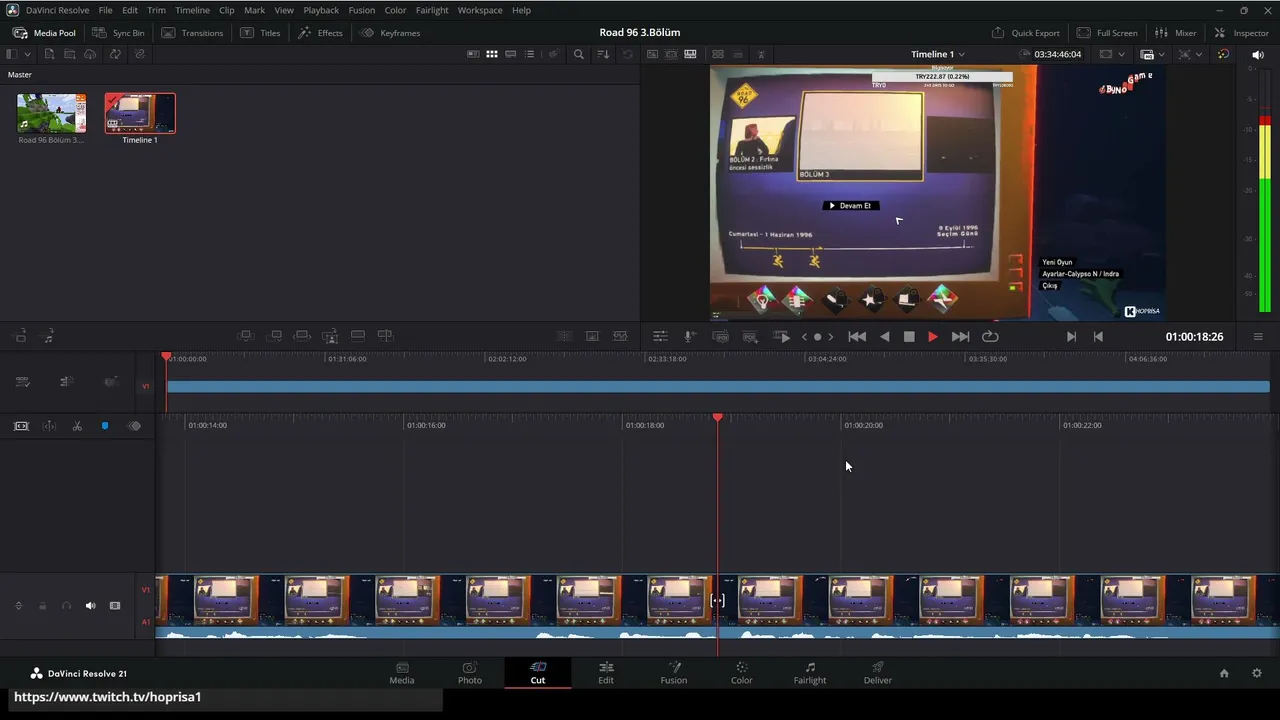Toggle the bypass color grades icon
This screenshot has height=720, width=1280.
(1223, 54)
